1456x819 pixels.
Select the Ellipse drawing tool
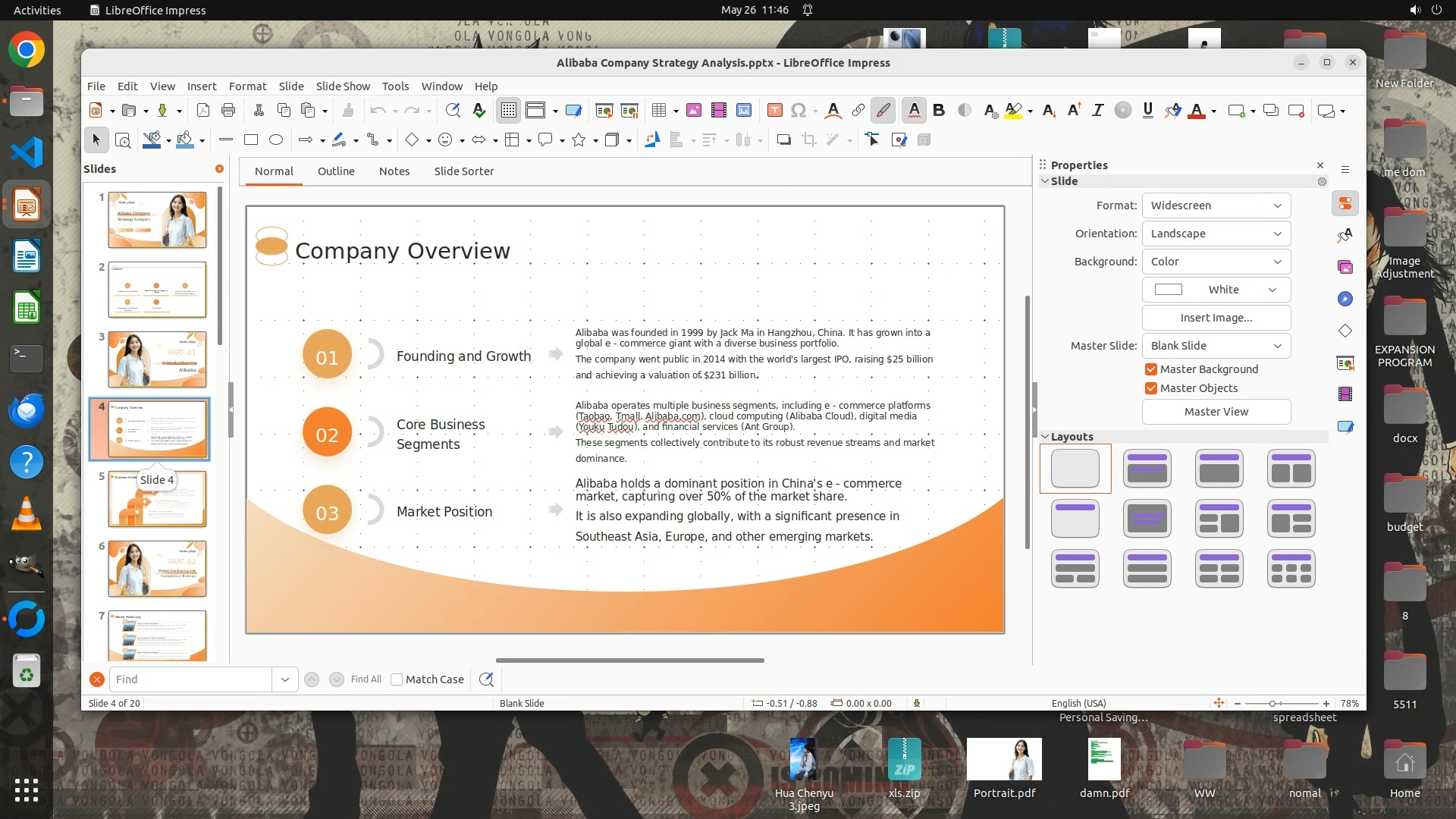[276, 140]
